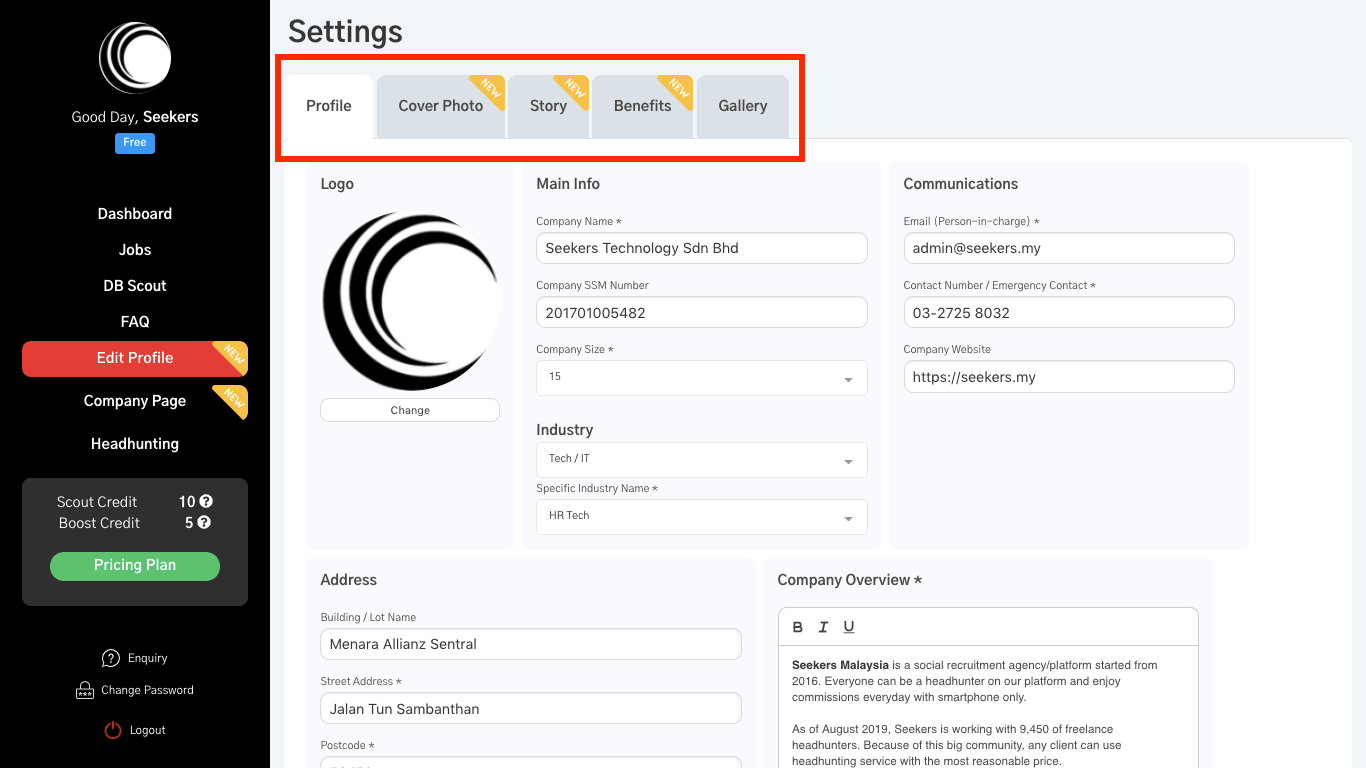The width and height of the screenshot is (1366, 768).
Task: Click the Main Info section heading
Action: (x=568, y=184)
